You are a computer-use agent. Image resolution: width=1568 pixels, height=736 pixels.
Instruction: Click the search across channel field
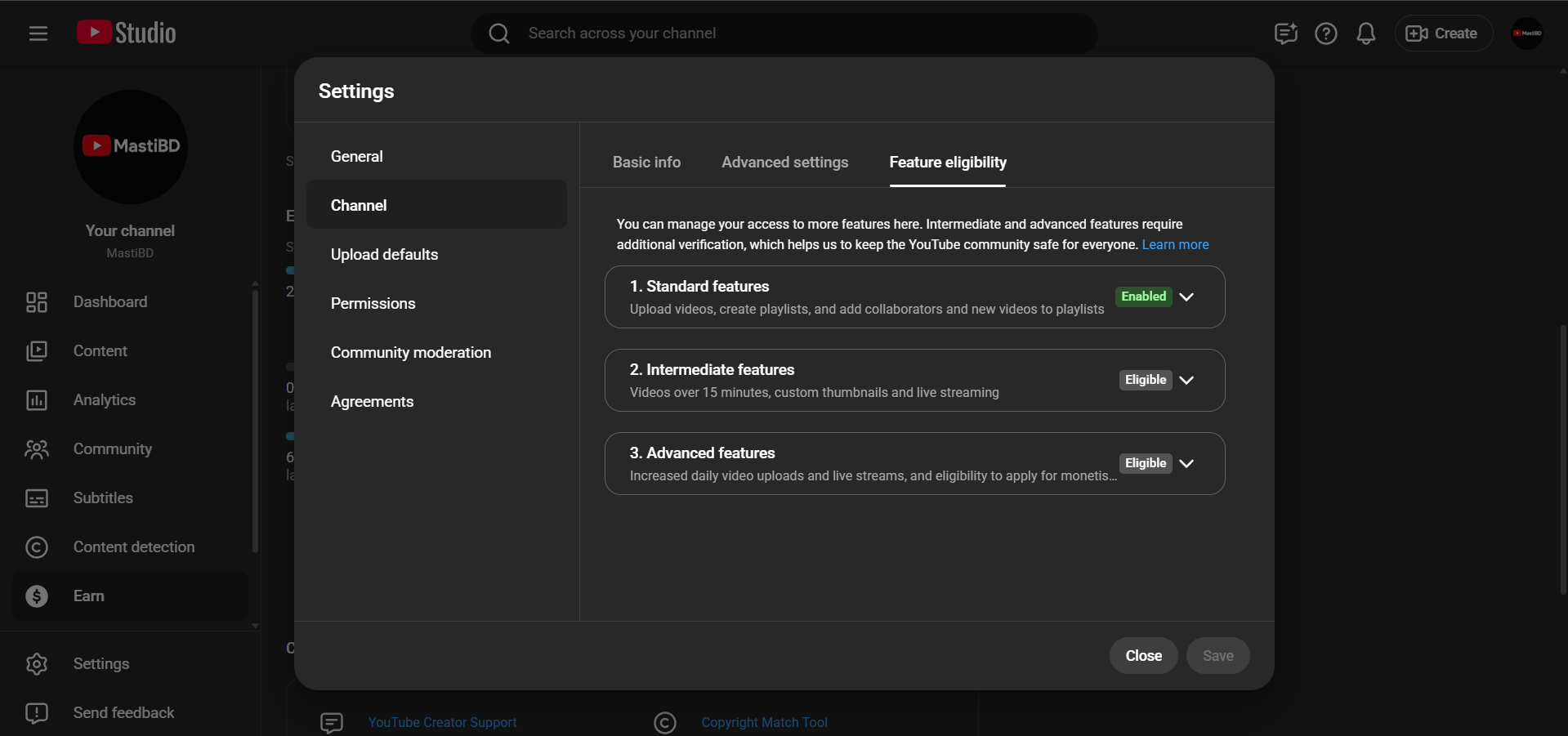[x=784, y=33]
